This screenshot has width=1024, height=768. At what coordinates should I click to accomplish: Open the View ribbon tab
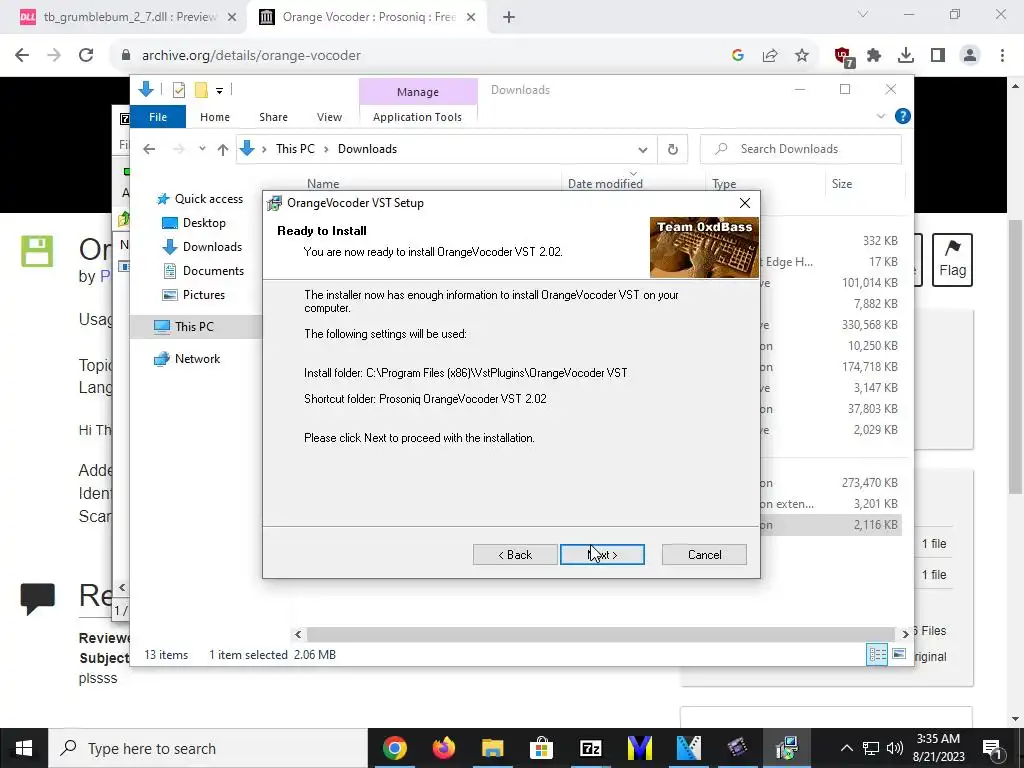point(329,117)
